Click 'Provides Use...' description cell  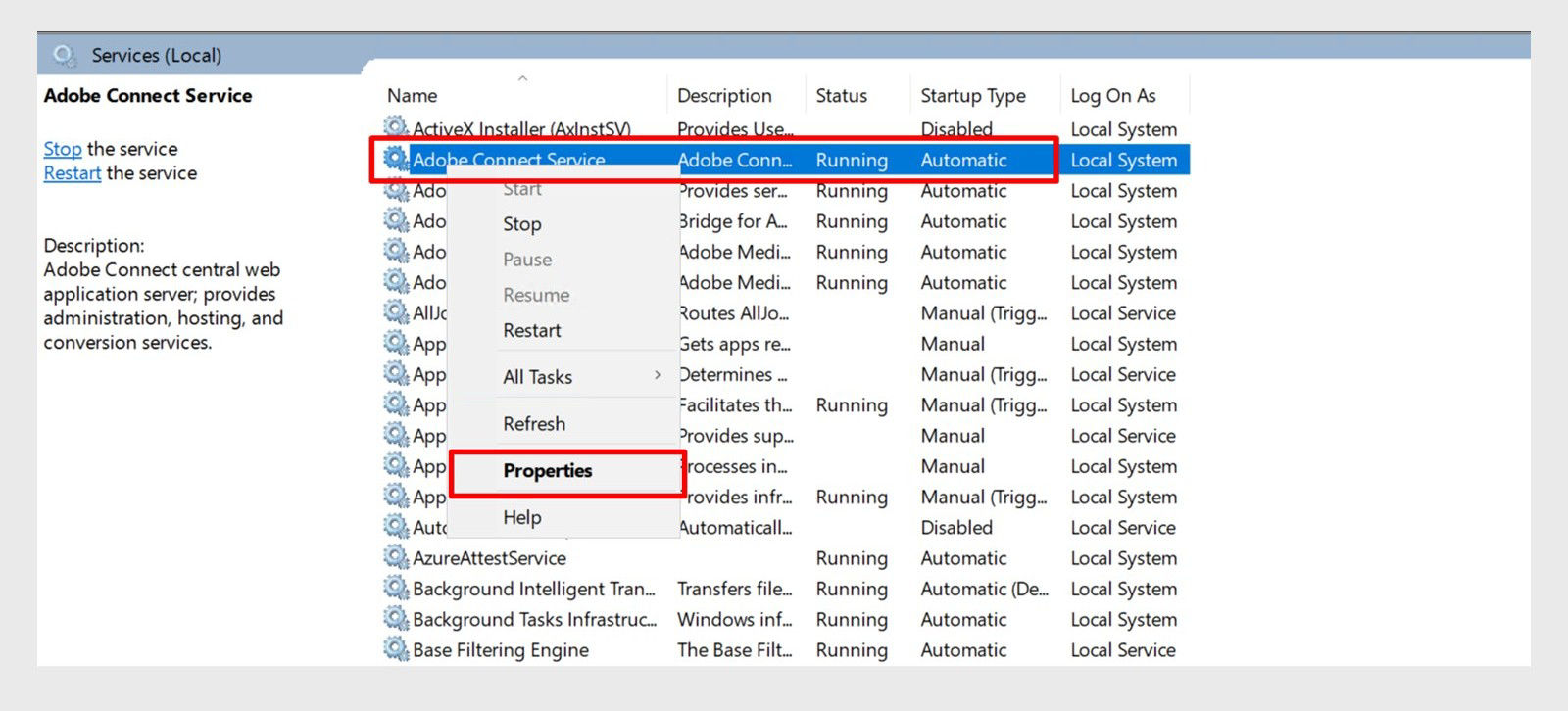coord(735,129)
